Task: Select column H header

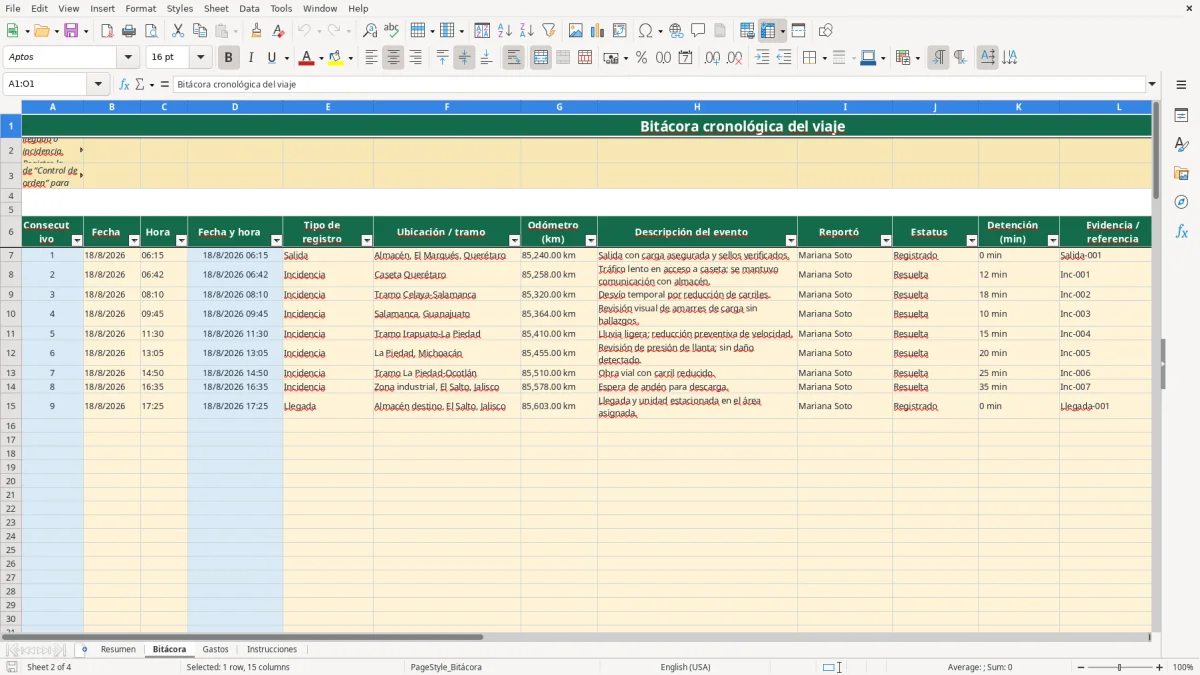Action: click(697, 106)
